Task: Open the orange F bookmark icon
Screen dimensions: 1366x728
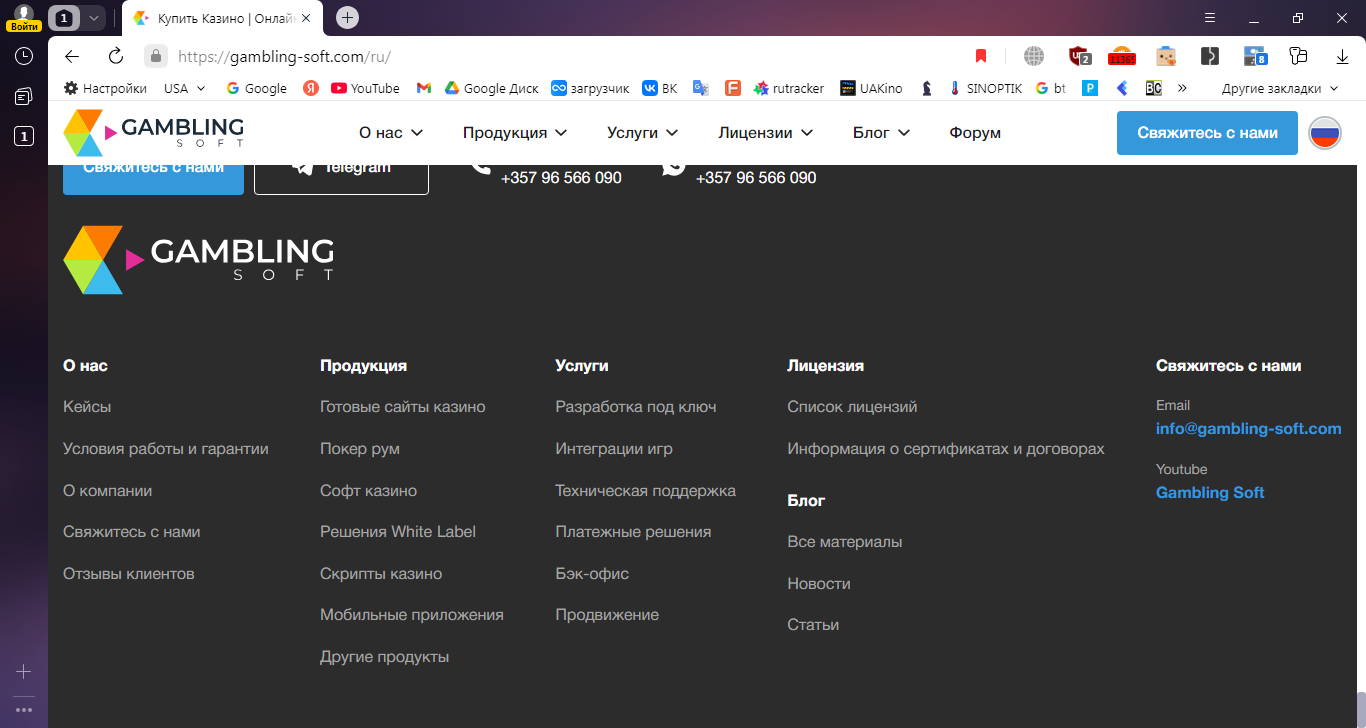Action: pyautogui.click(x=733, y=88)
